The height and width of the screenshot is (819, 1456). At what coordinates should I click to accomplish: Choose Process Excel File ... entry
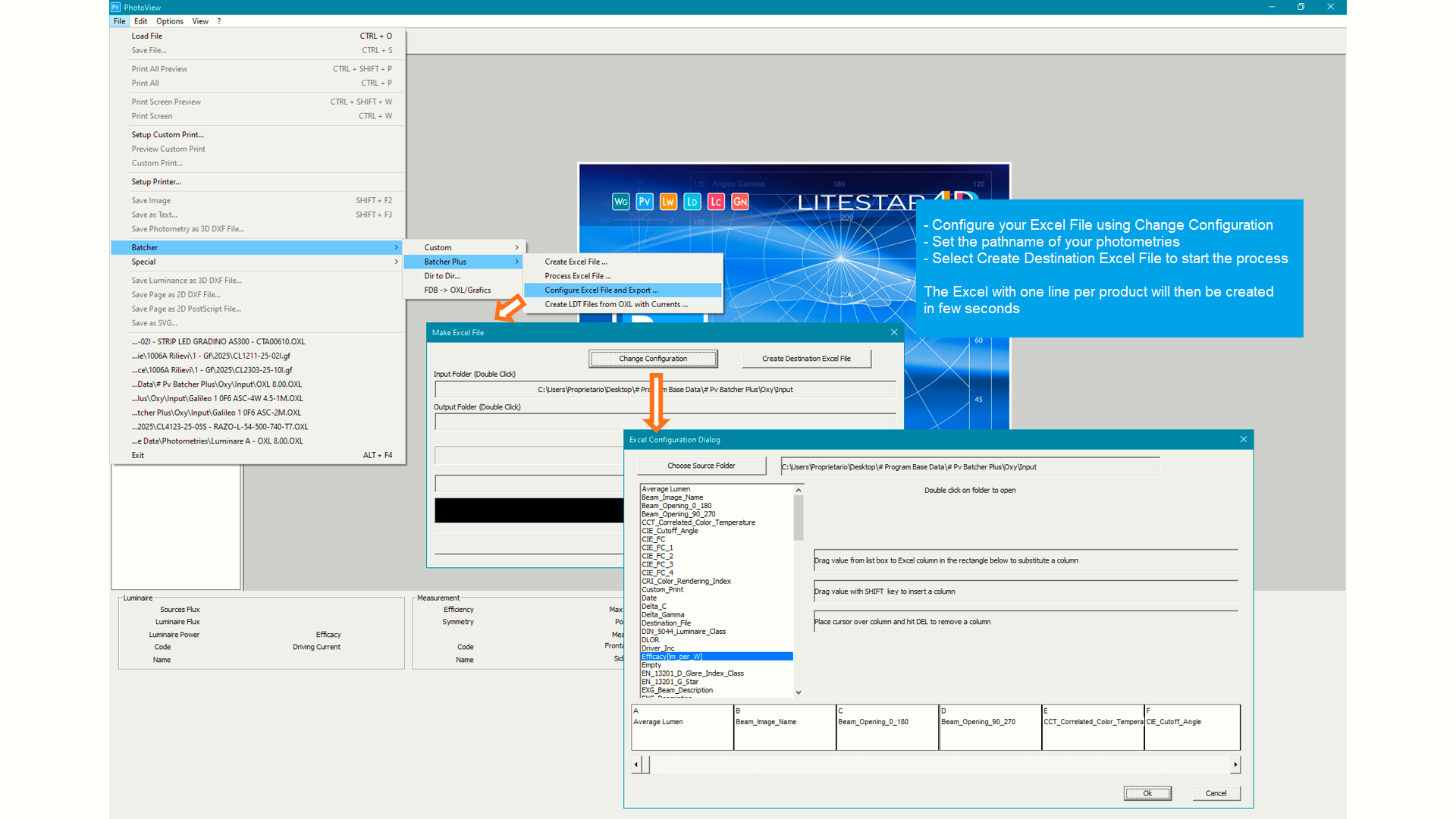click(623, 276)
